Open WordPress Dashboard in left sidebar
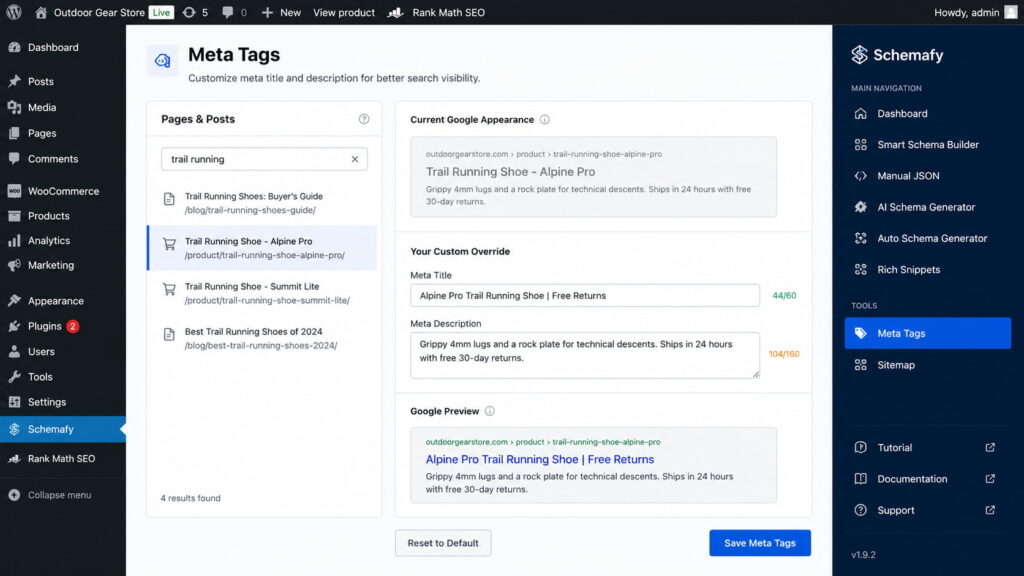1024x576 pixels. point(63,47)
